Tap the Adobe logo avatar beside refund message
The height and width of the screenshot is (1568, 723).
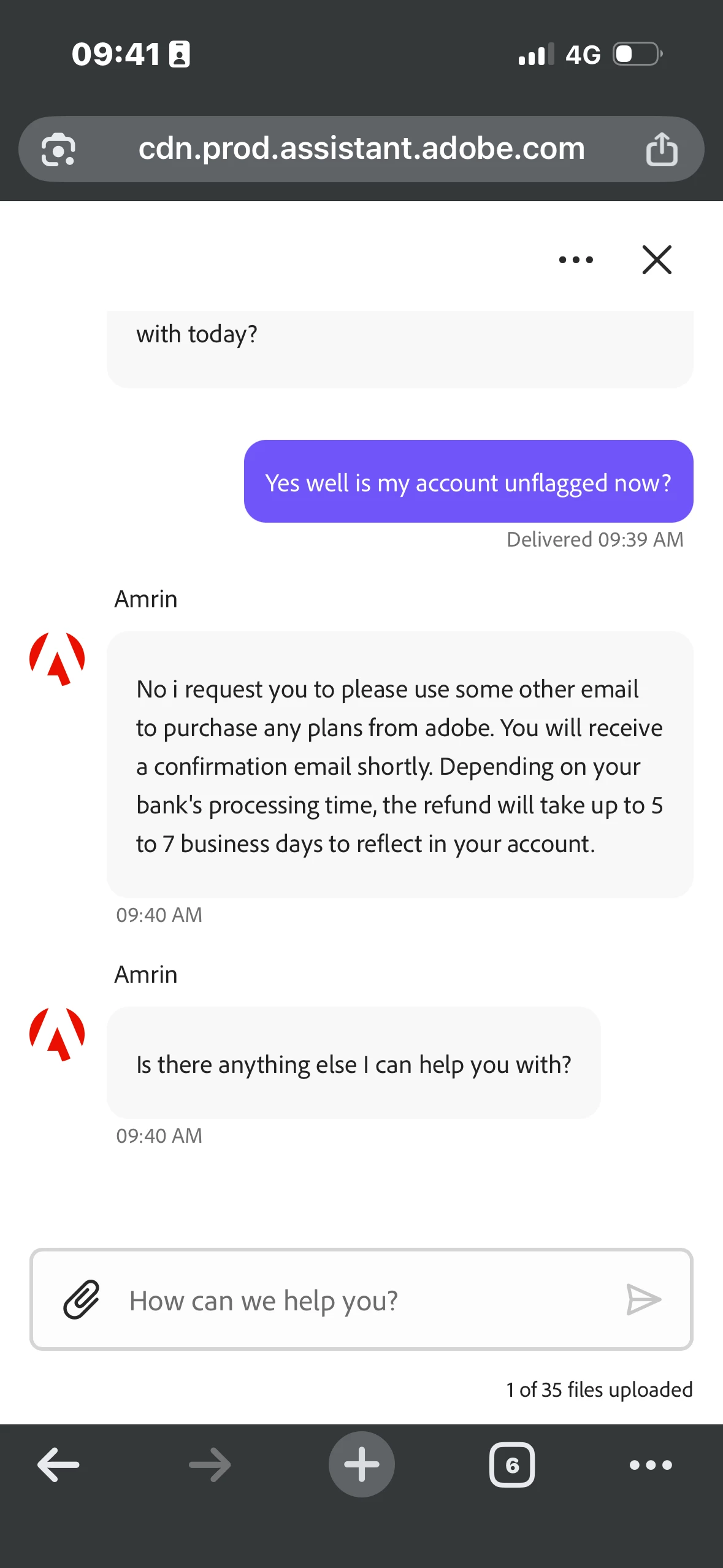57,659
